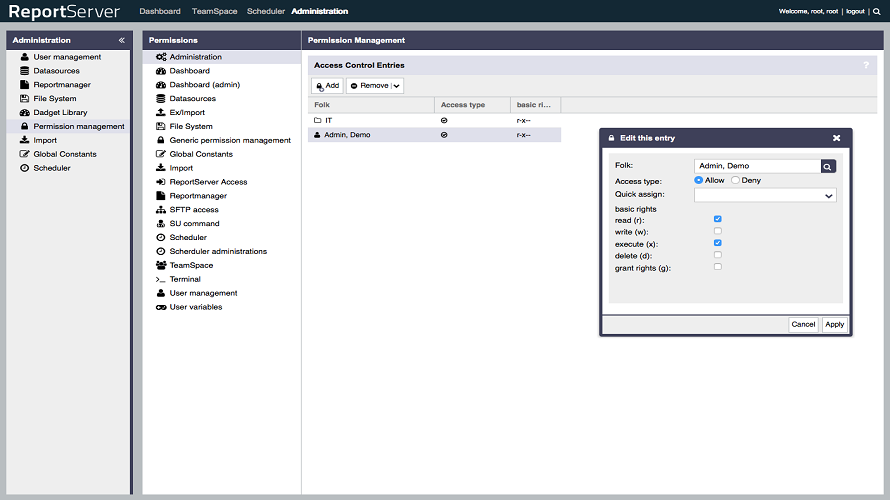Click the Apply button
The width and height of the screenshot is (890, 500).
(834, 324)
